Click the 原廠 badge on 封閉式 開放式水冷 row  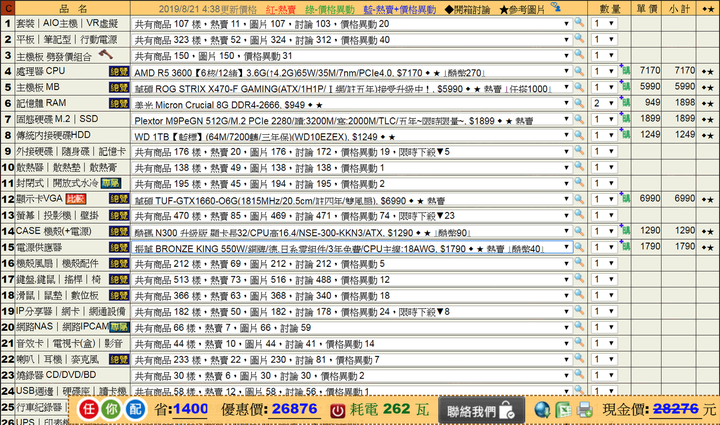pyautogui.click(x=111, y=184)
